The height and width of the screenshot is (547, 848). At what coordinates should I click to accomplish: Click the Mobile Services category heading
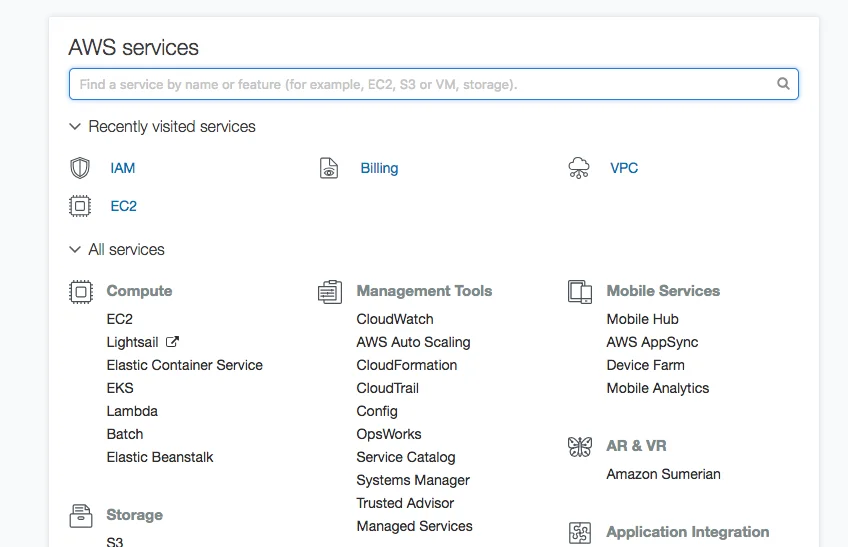[663, 291]
